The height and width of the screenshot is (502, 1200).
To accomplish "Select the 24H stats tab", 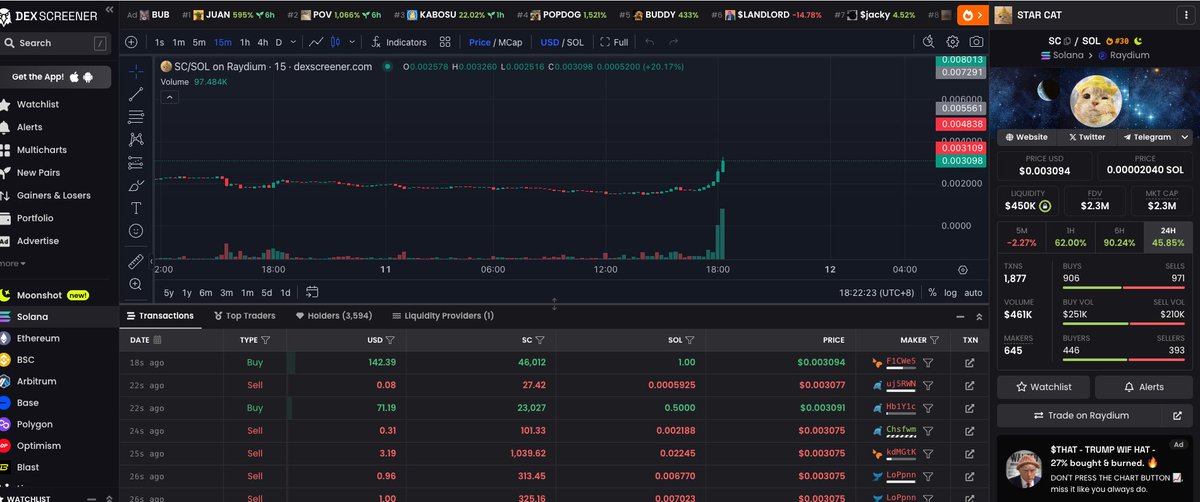I will coord(1168,236).
